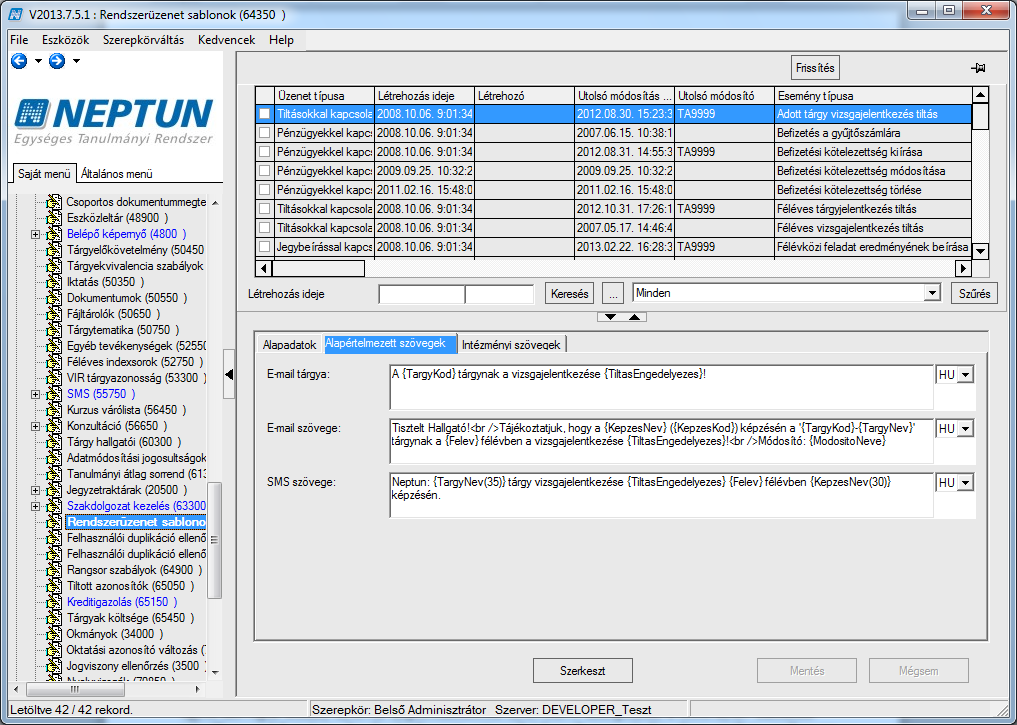Screen dimensions: 1017x725
Task: Expand the Konzultáció tree node
Action: pos(36,426)
